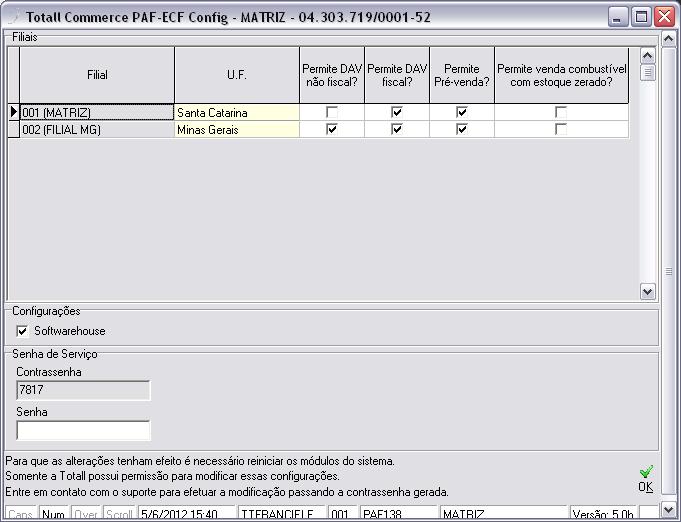681x522 pixels.
Task: Click the Permite DAV fiscal header
Action: (x=397, y=75)
